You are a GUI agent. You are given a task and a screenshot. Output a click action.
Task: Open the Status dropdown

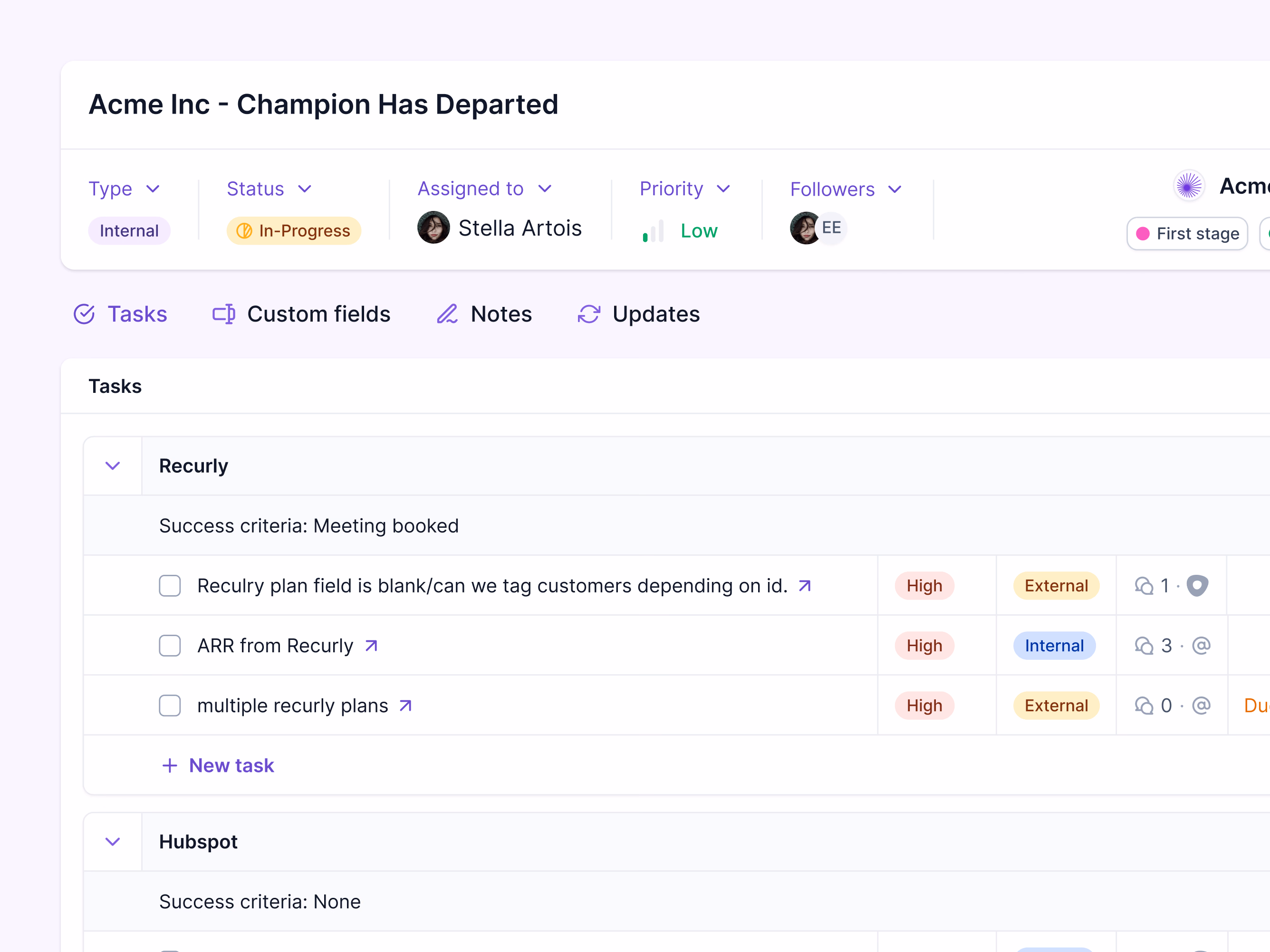pos(269,189)
